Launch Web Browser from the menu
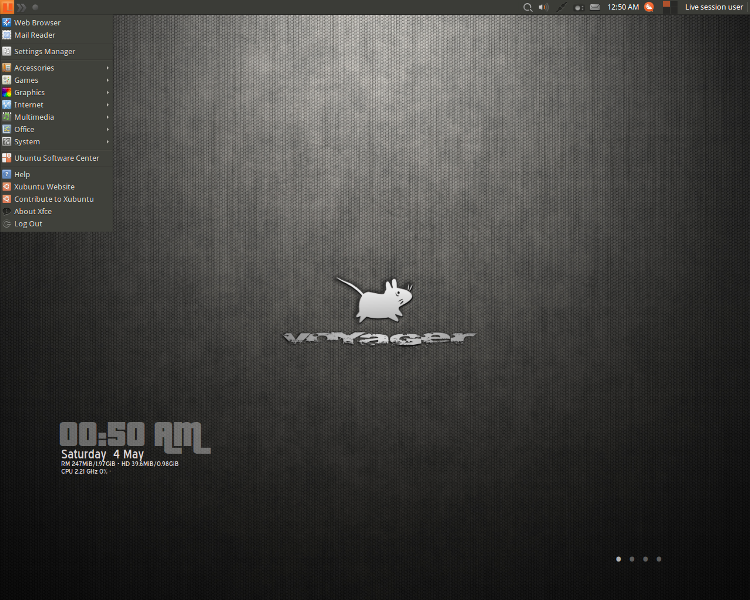This screenshot has height=600, width=750. point(56,22)
